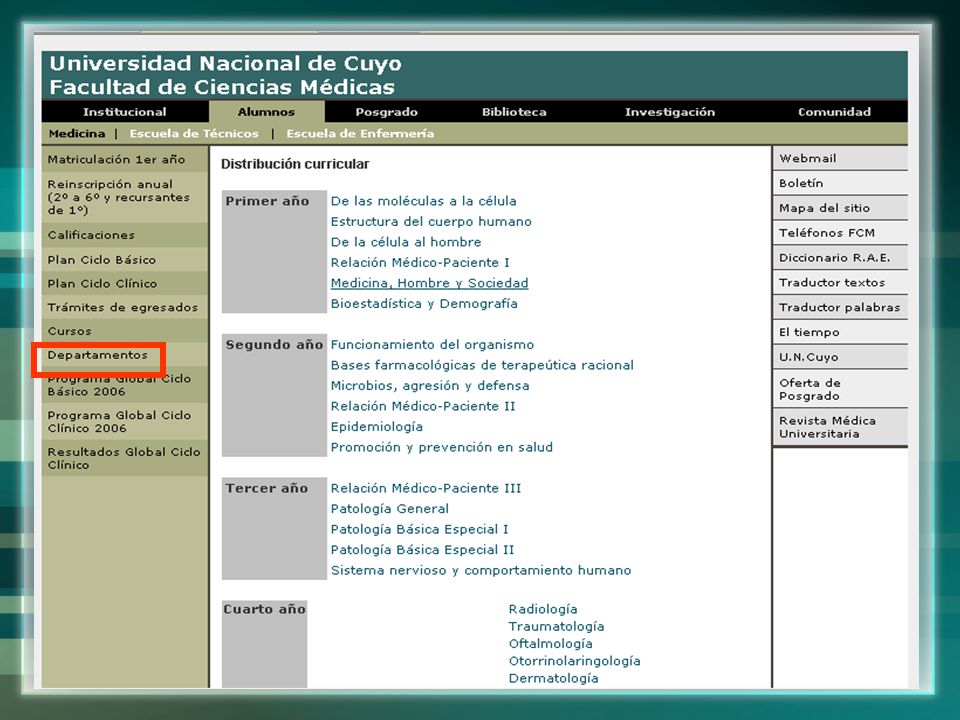Open Traductor textos
The height and width of the screenshot is (720, 960).
(841, 282)
